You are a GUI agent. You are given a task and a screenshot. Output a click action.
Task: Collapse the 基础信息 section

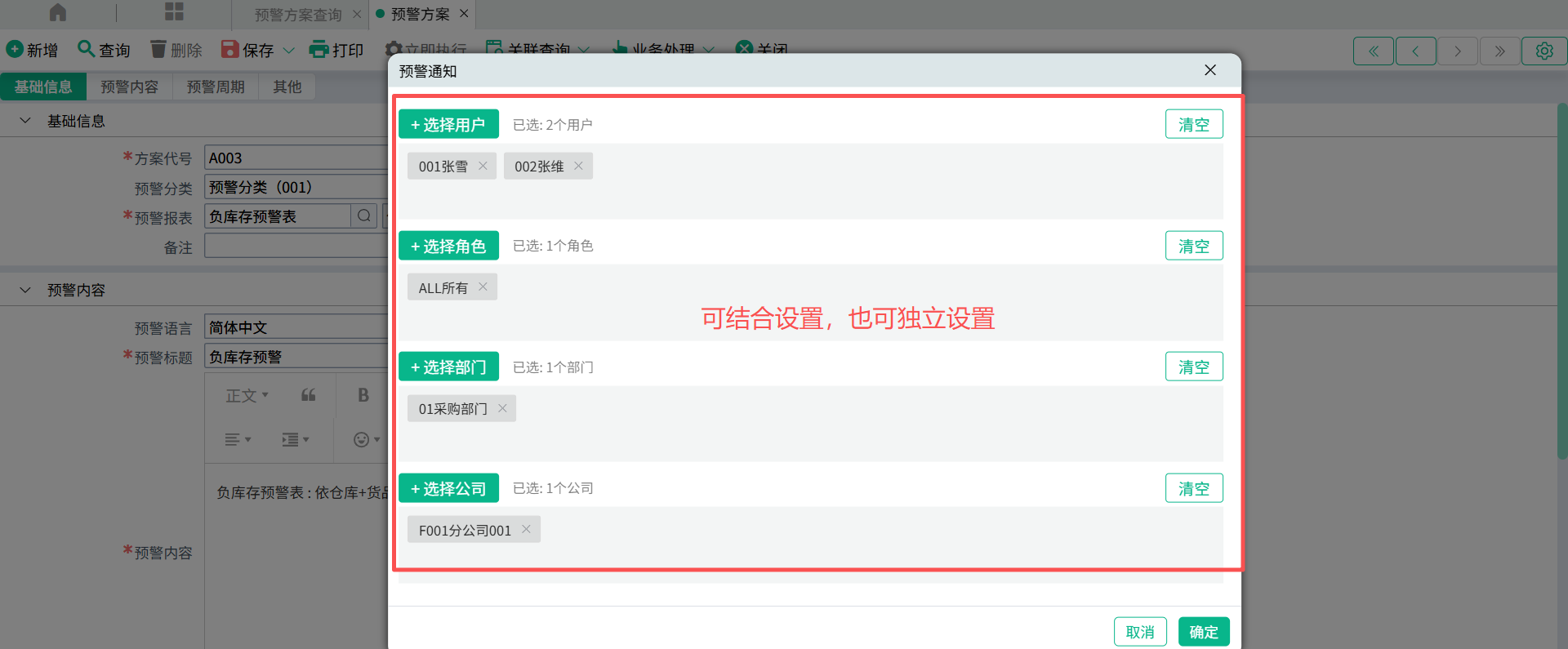[25, 121]
